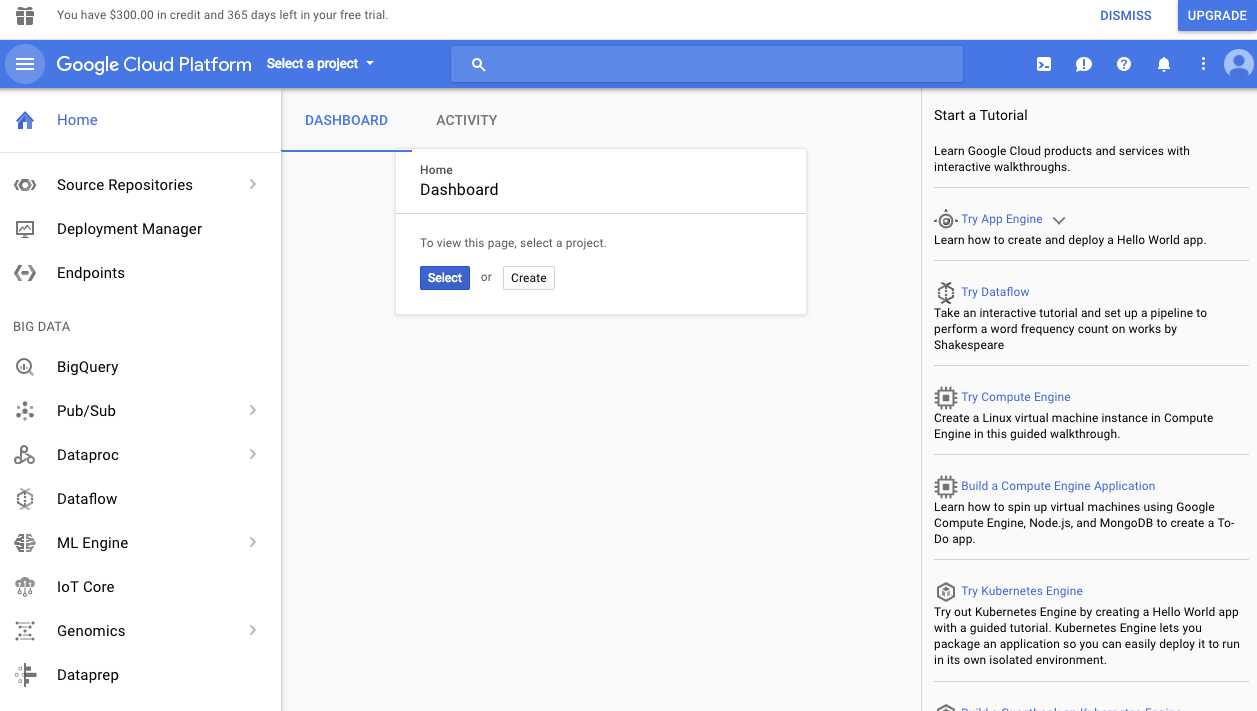Click the help question mark icon
Screen dimensions: 1257x711
tap(1123, 64)
